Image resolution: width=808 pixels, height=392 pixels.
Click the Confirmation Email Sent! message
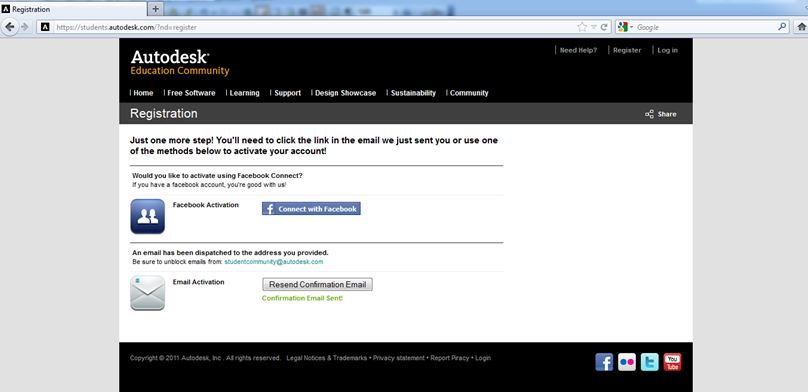coord(302,298)
